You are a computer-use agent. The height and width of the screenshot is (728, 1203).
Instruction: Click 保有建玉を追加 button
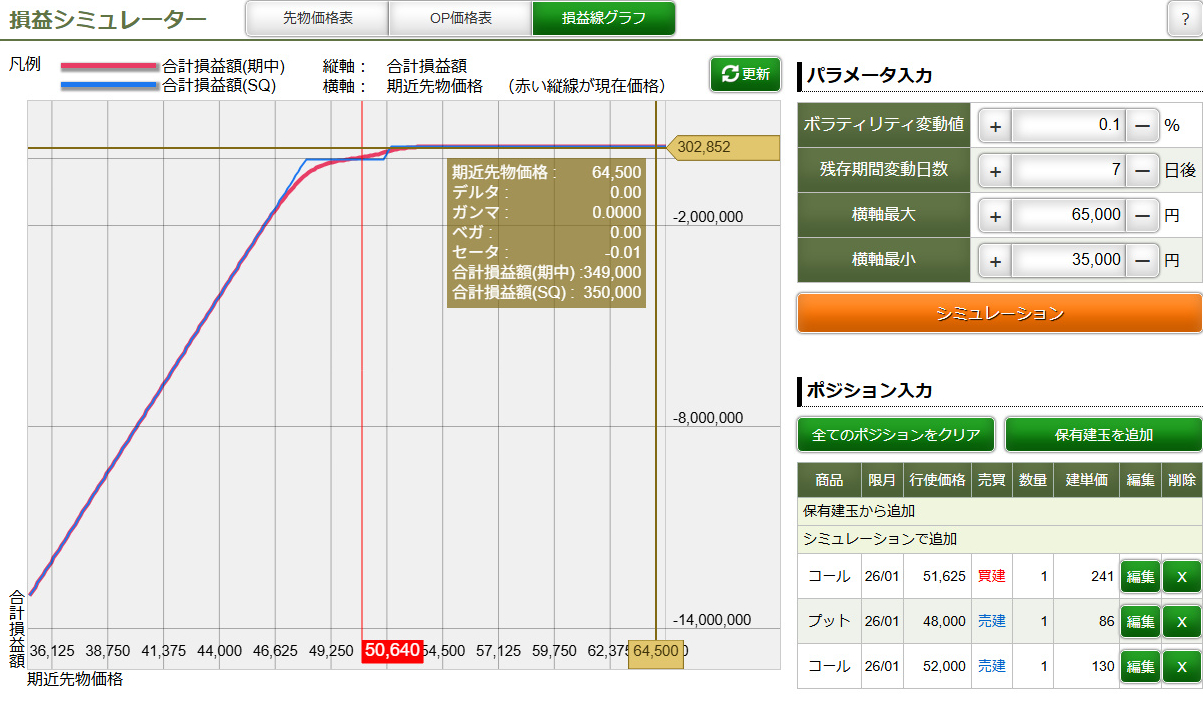(1103, 435)
